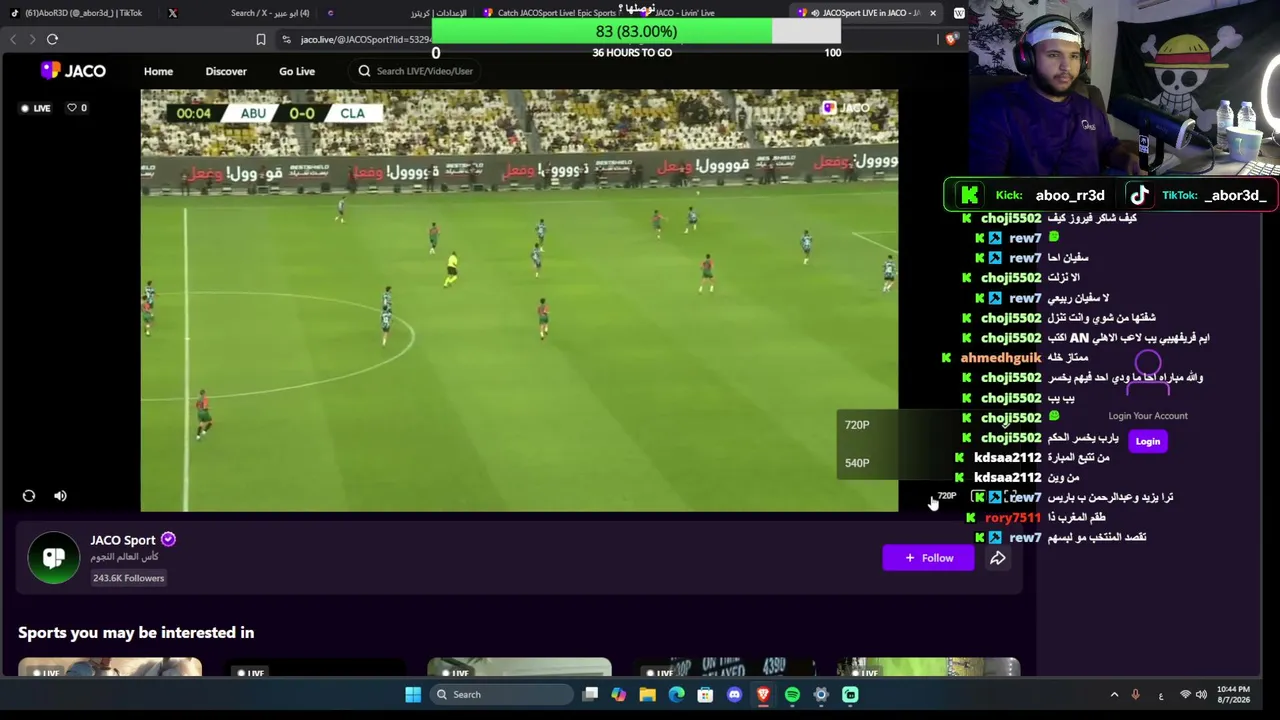Open the JACO Sport channel avatar
Image resolution: width=1280 pixels, height=720 pixels.
point(54,558)
